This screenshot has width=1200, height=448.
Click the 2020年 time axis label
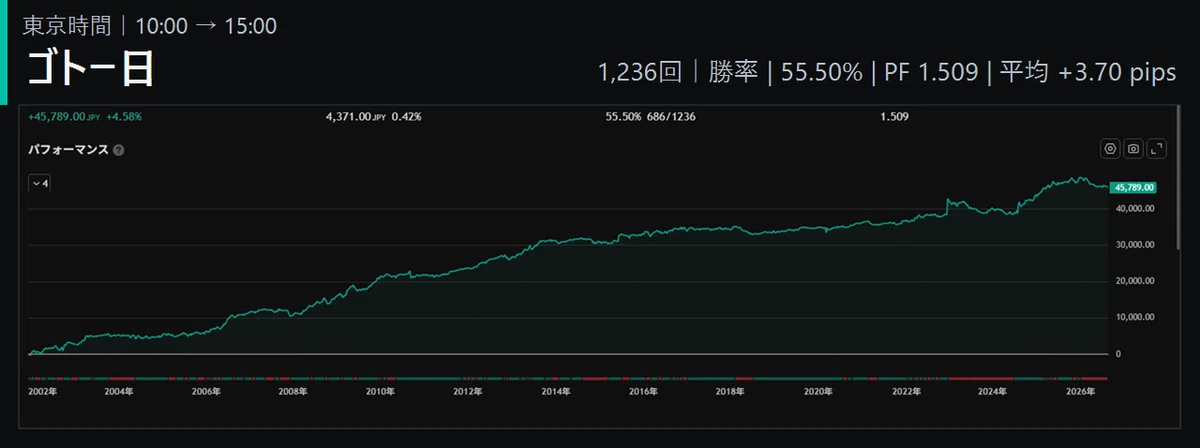pyautogui.click(x=817, y=393)
